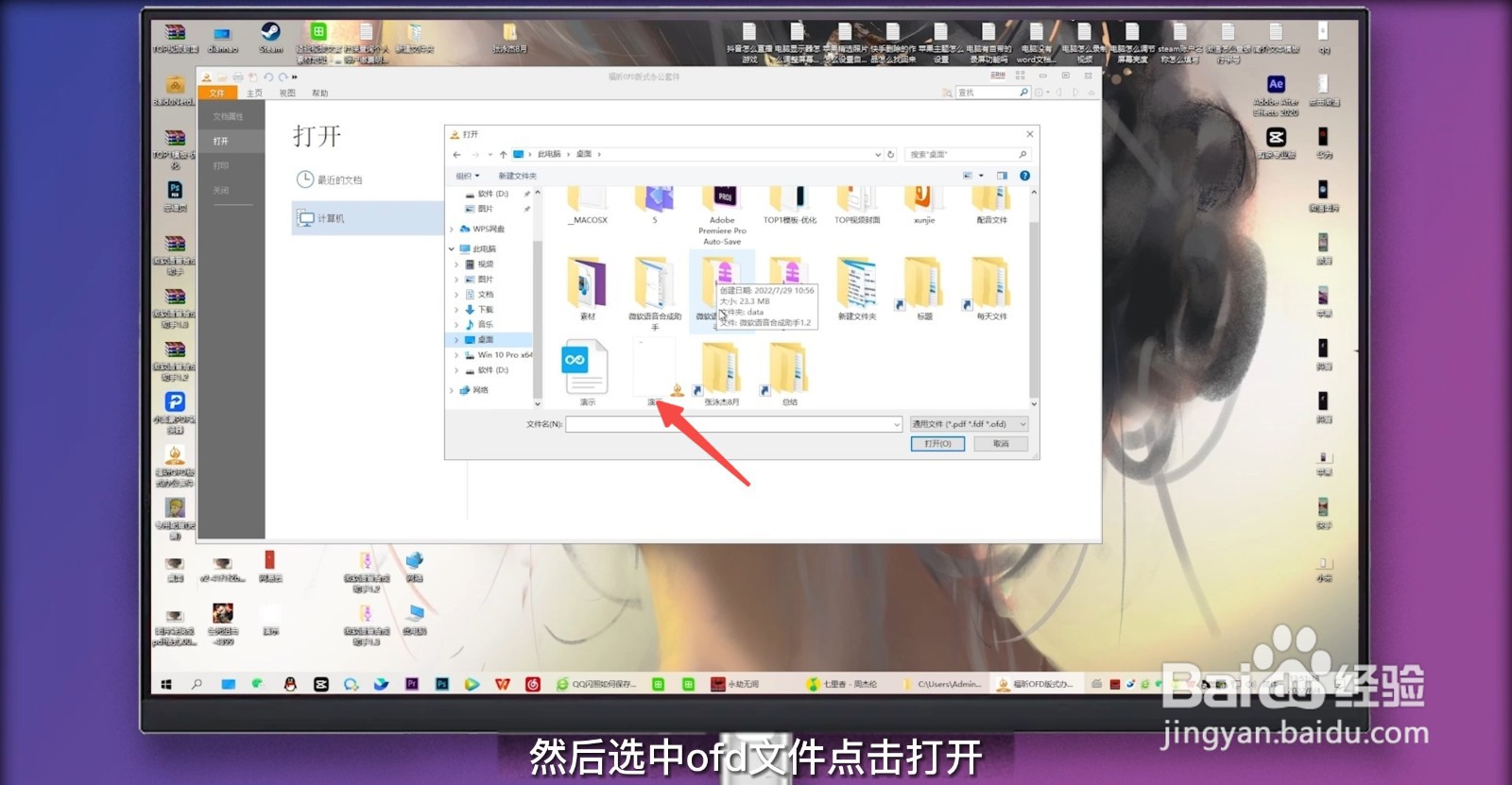
Task: Select 最近的文档 in the Open page
Action: 330,179
